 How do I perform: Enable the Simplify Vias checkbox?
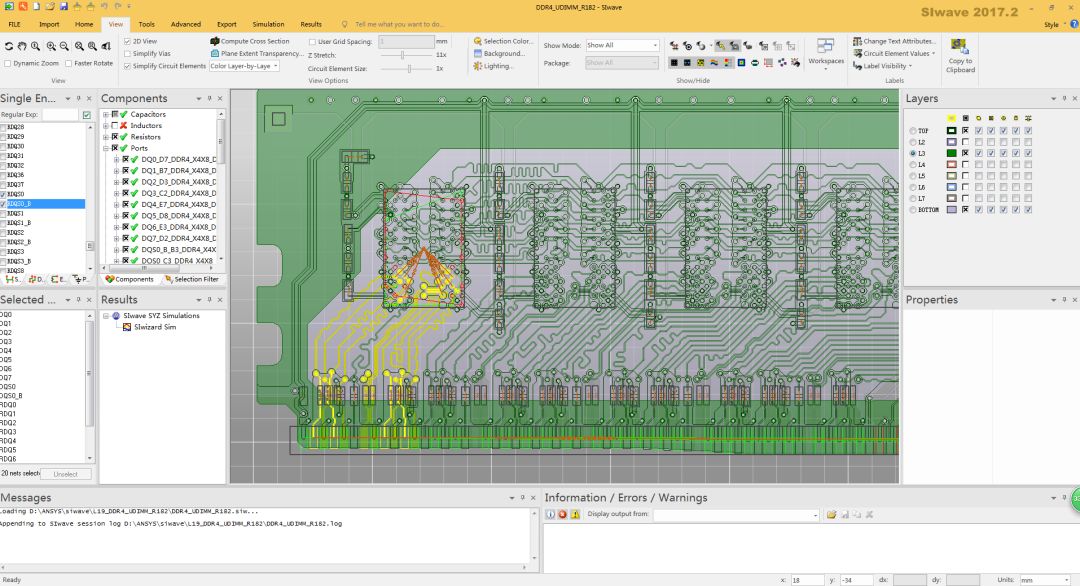tap(127, 54)
